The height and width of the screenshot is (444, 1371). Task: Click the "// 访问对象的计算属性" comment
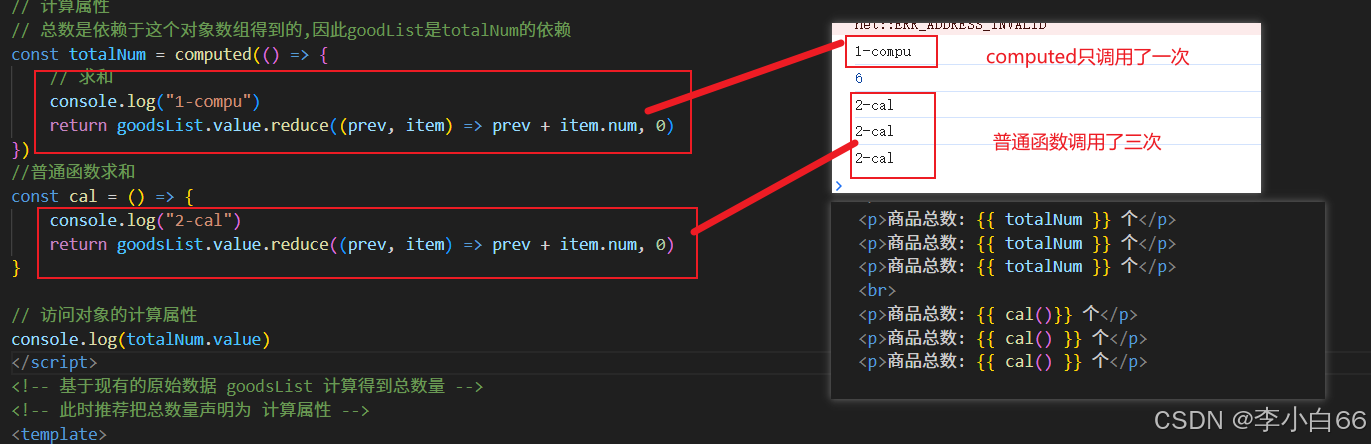pos(105,315)
